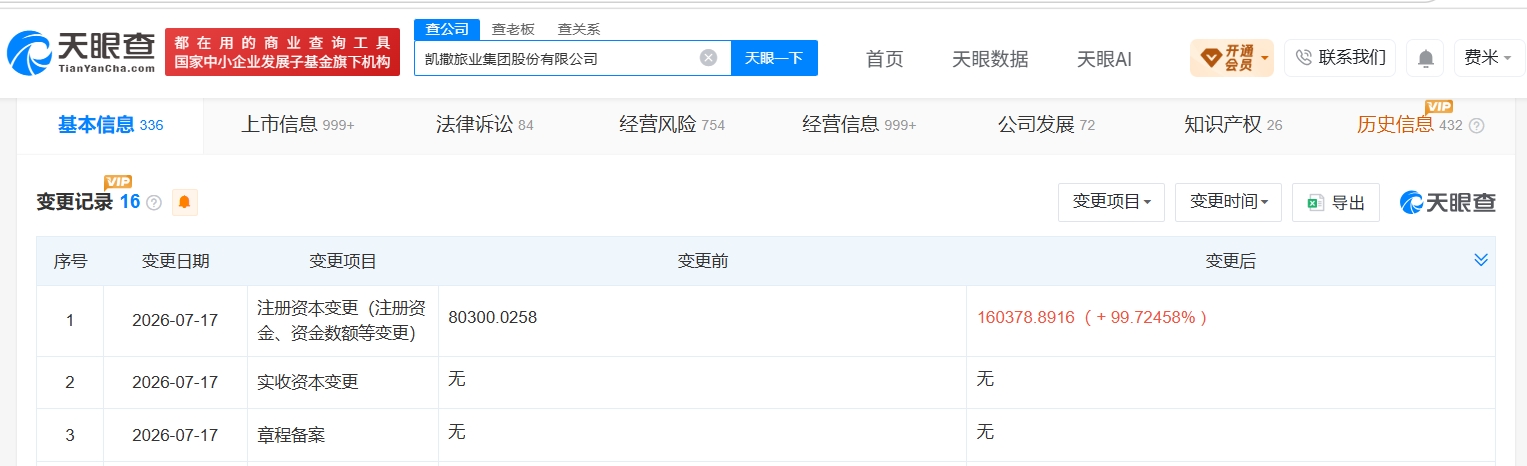Click the 天眼查 watermark logo on the right

click(x=1448, y=202)
